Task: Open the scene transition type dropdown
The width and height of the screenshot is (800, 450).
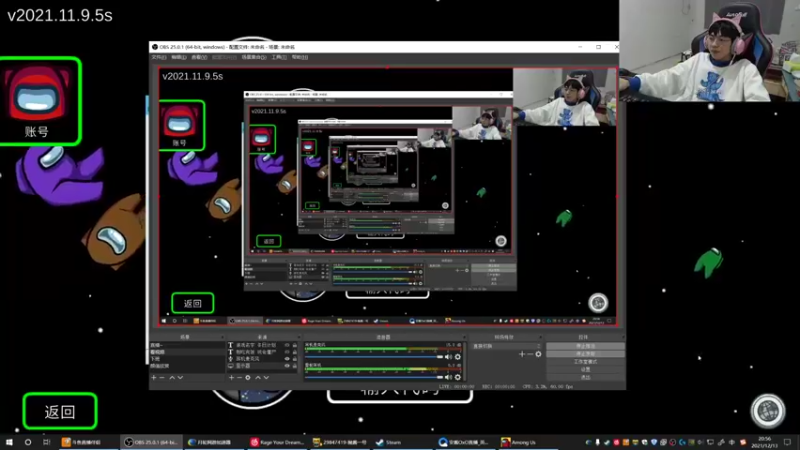Action: tap(507, 346)
